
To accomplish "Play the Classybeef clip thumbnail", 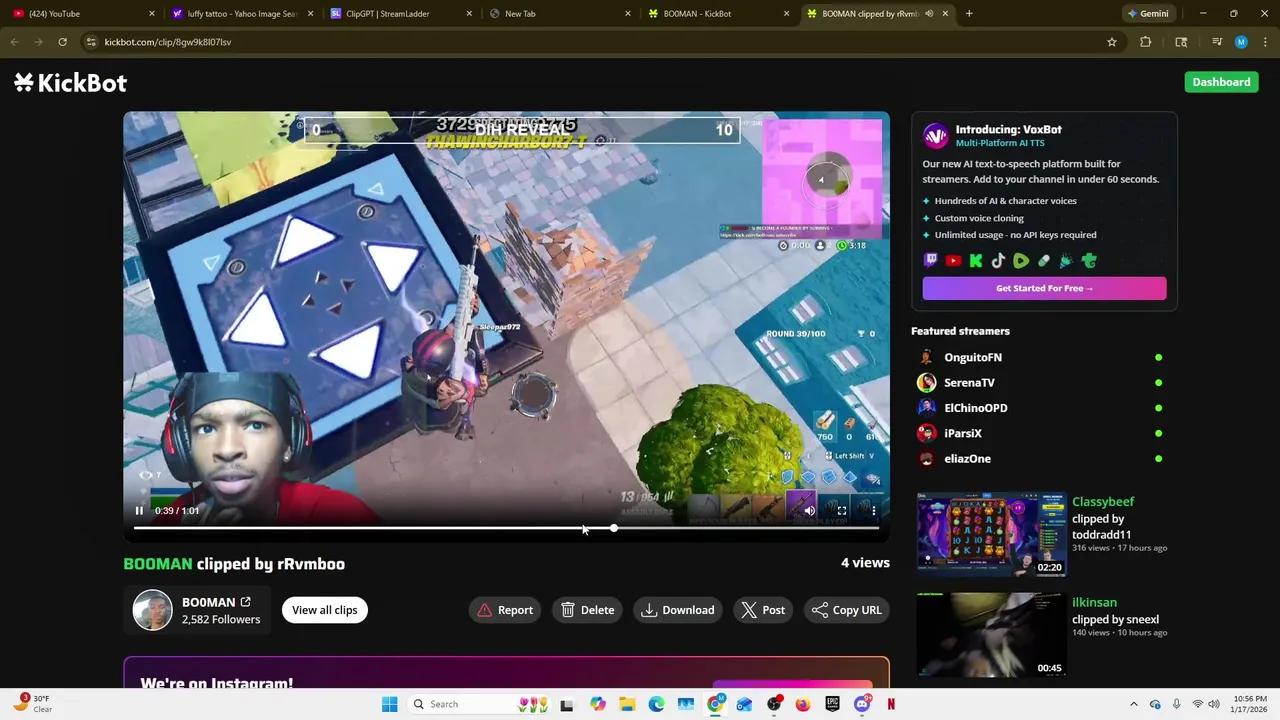I will [991, 534].
